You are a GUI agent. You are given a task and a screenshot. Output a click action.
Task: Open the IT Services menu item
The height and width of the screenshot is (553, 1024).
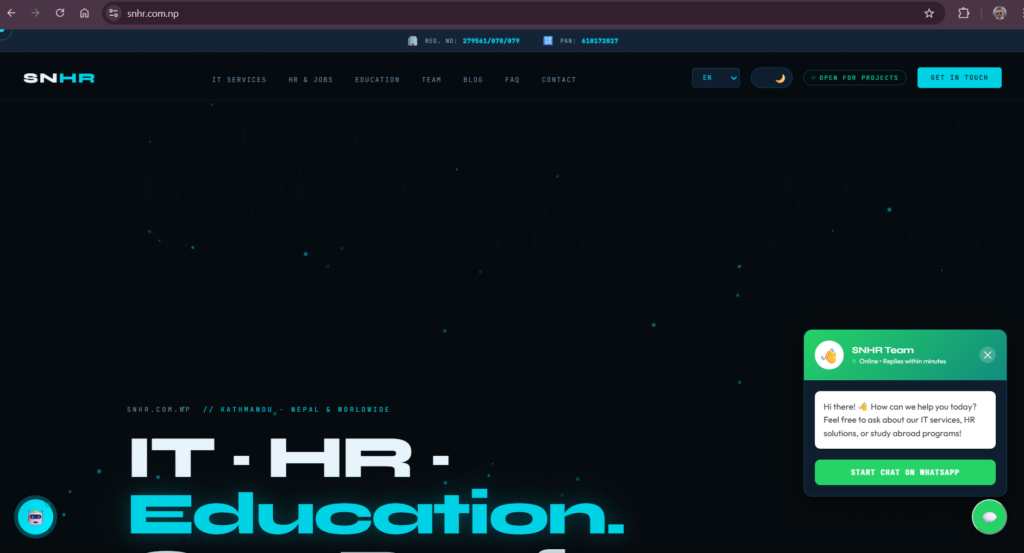[239, 80]
